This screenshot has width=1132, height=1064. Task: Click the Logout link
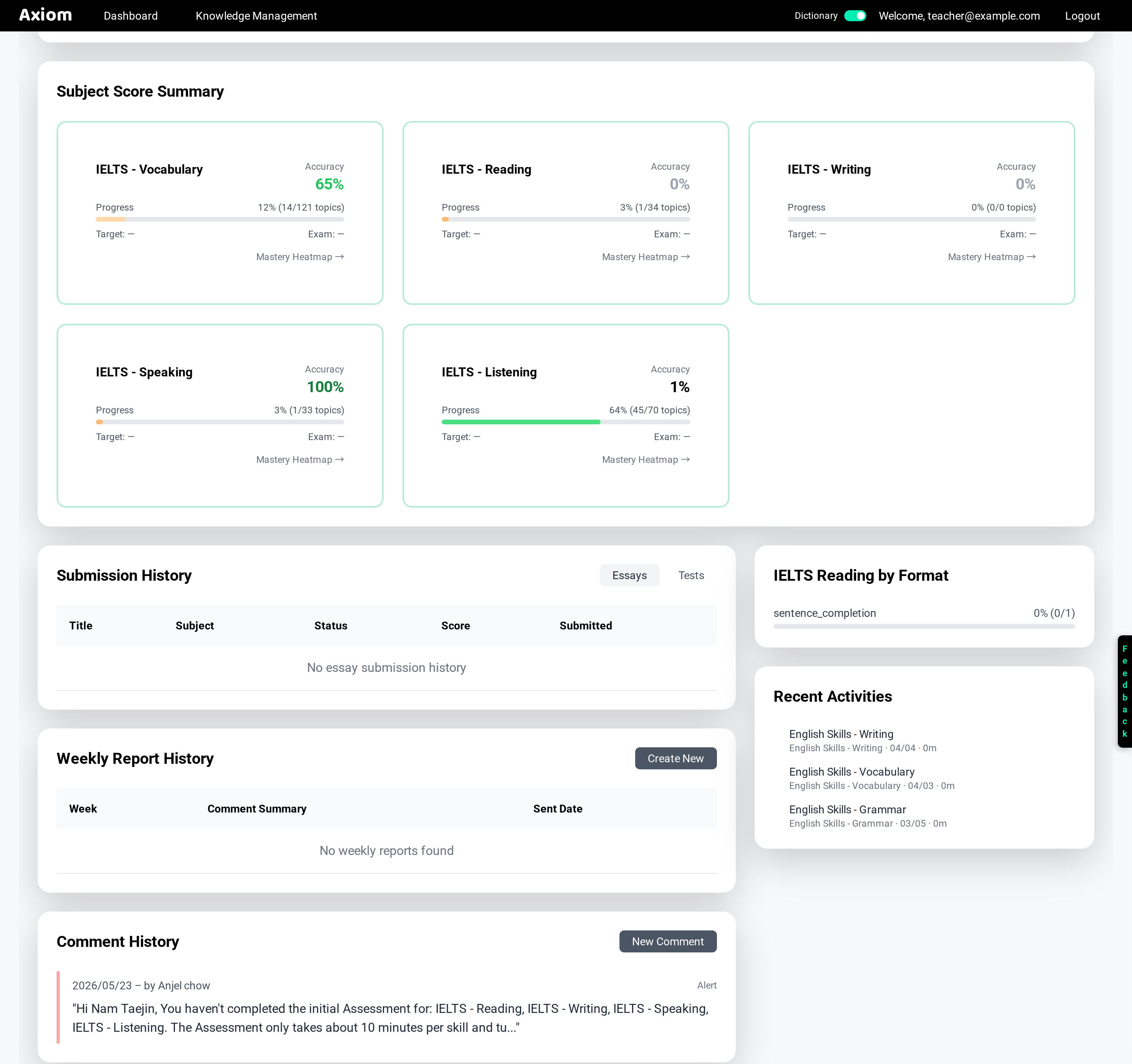[x=1082, y=16]
